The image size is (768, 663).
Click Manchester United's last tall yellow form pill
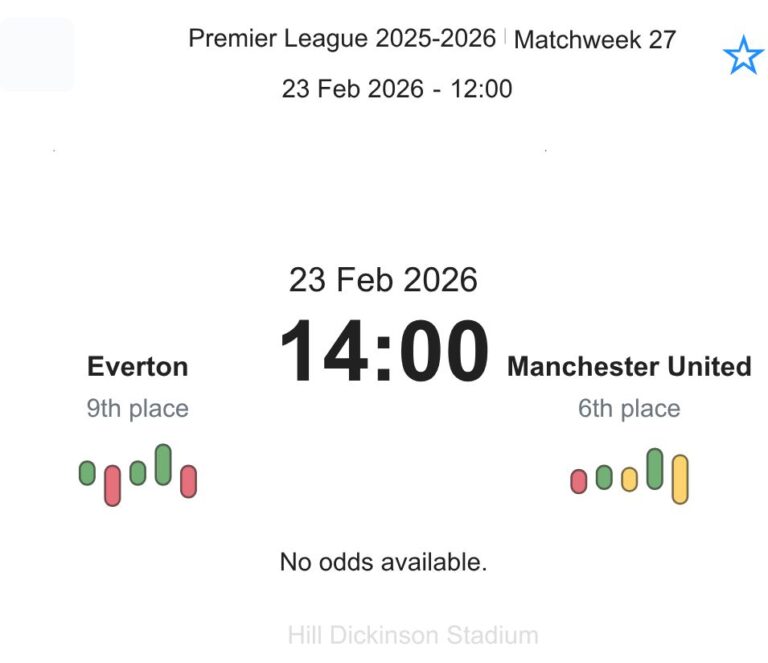click(x=680, y=479)
